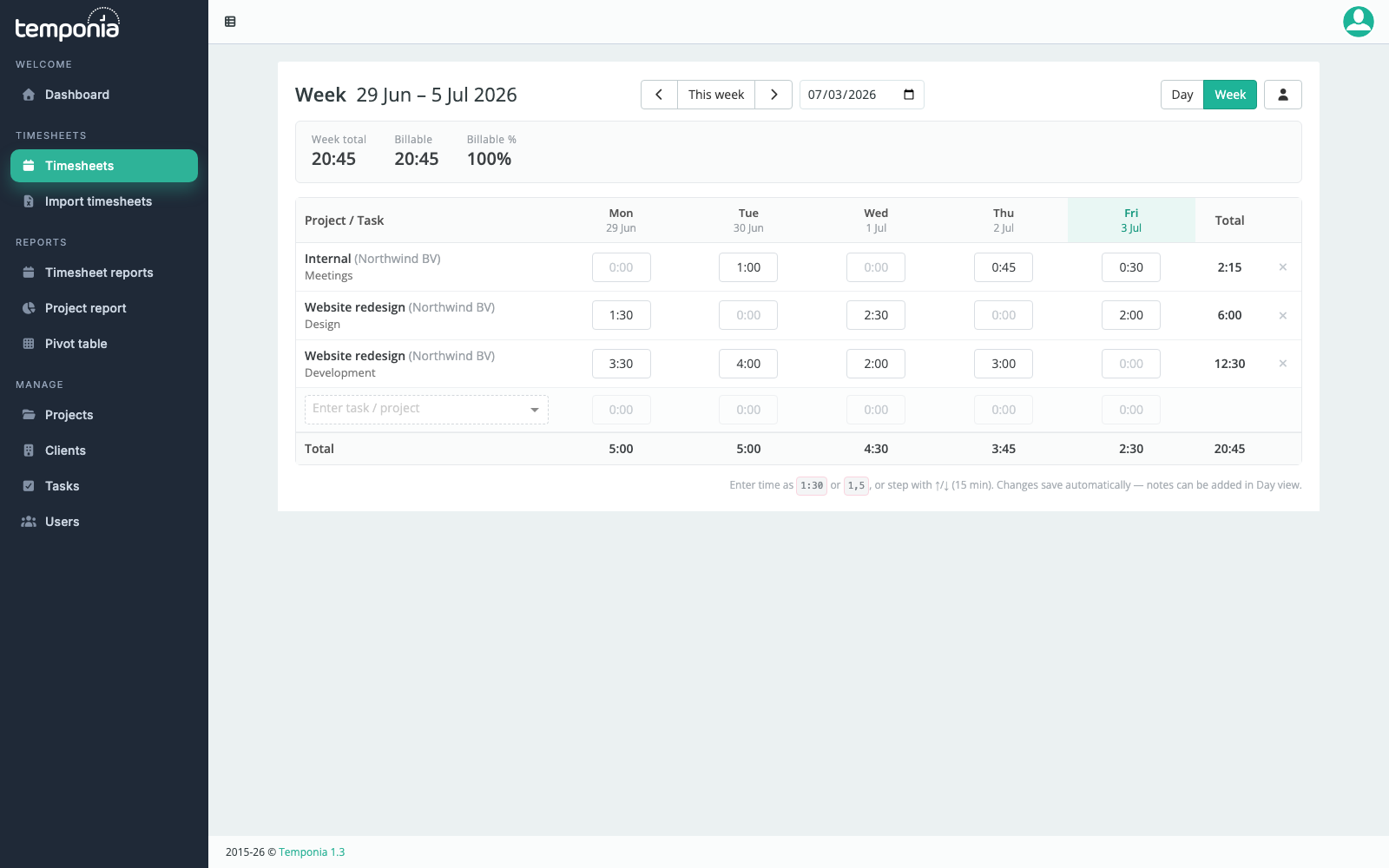Remove the Internal Meetings row
The image size is (1389, 868).
pyautogui.click(x=1282, y=267)
